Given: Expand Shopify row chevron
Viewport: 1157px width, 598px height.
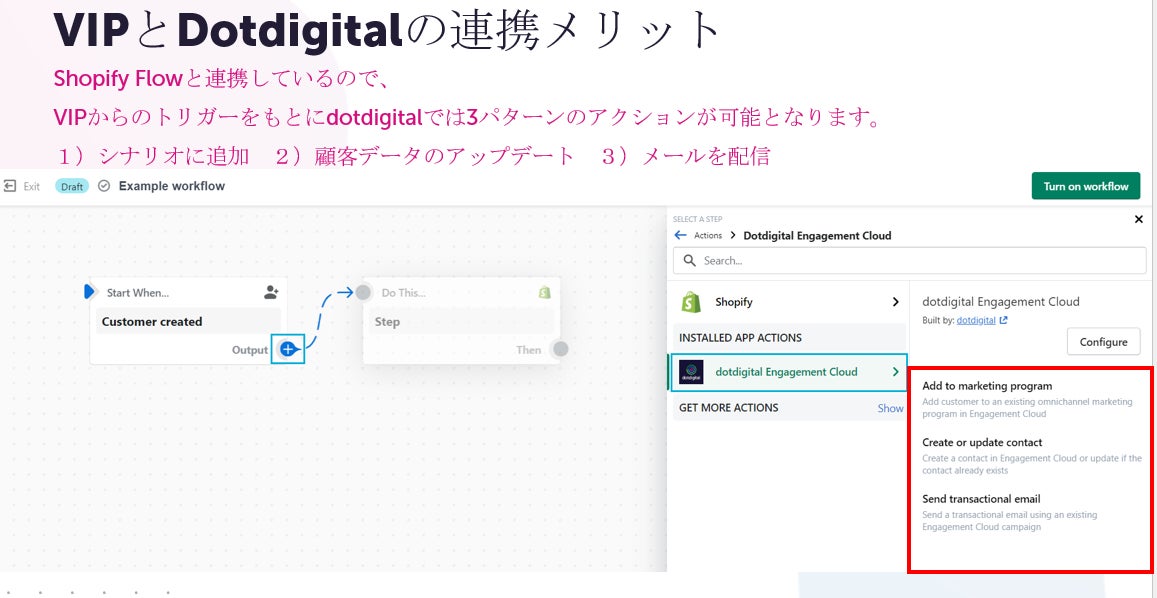Looking at the screenshot, I should pyautogui.click(x=895, y=302).
